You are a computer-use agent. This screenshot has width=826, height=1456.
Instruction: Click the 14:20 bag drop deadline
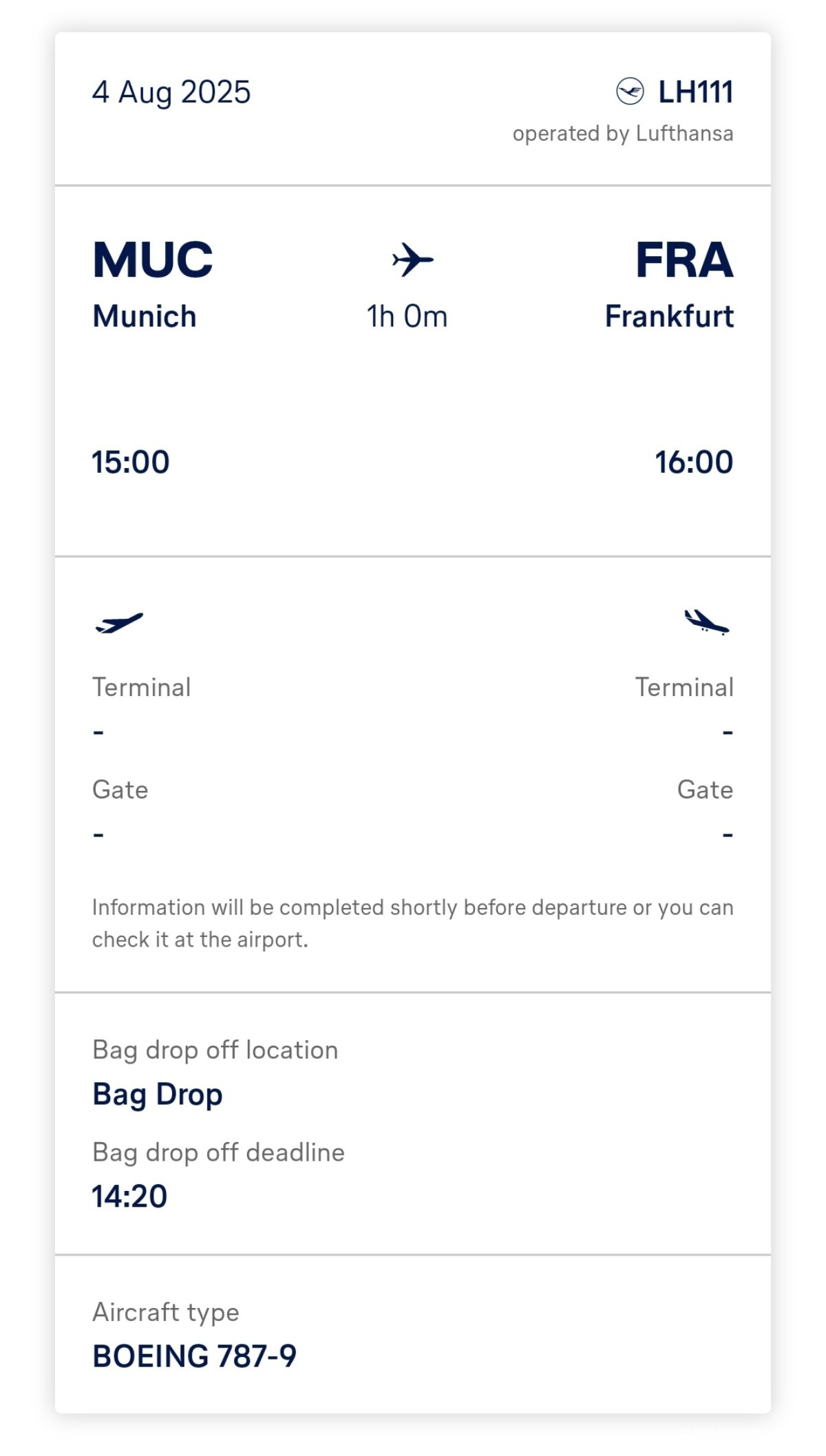click(x=129, y=1196)
